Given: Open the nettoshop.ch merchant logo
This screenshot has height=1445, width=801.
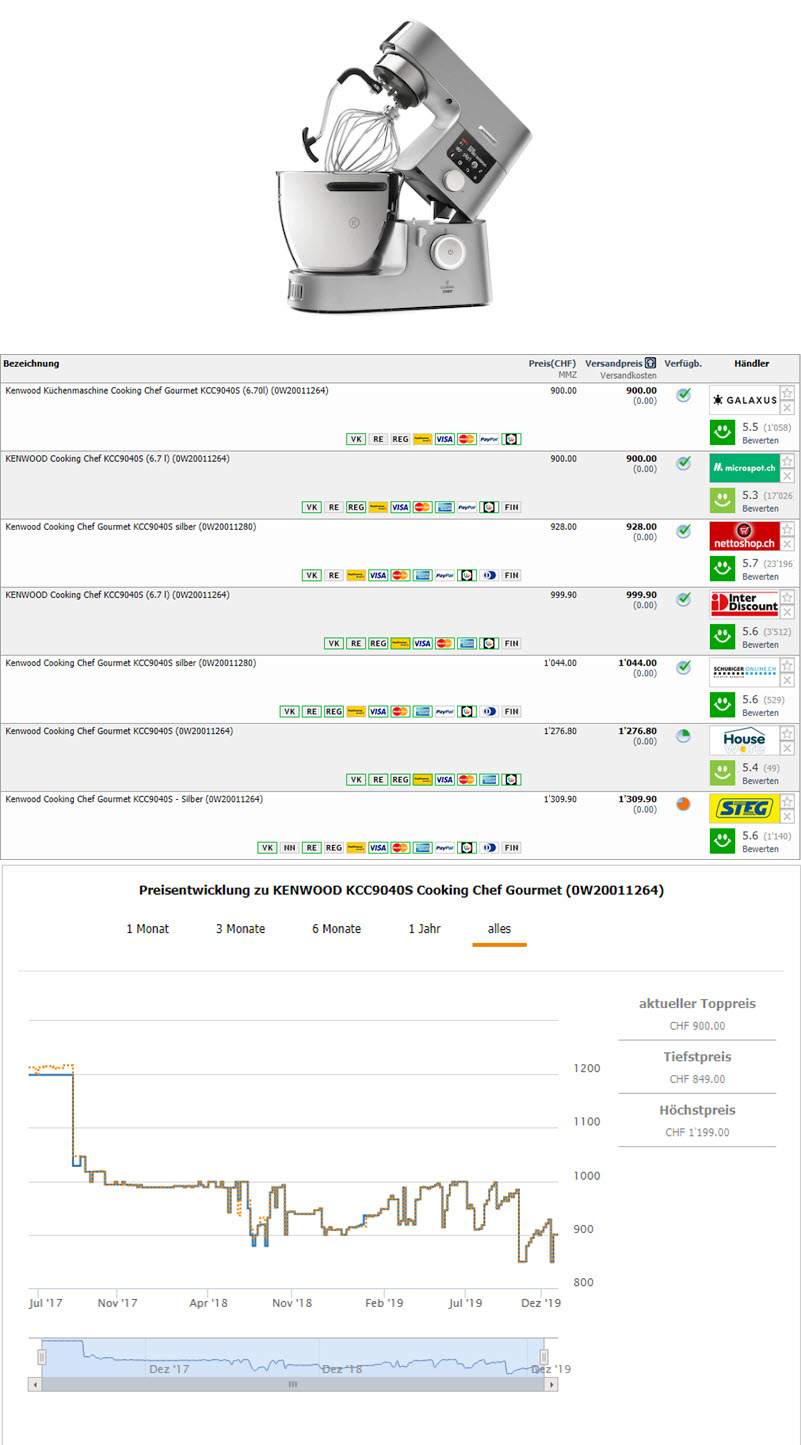Looking at the screenshot, I should pos(743,536).
